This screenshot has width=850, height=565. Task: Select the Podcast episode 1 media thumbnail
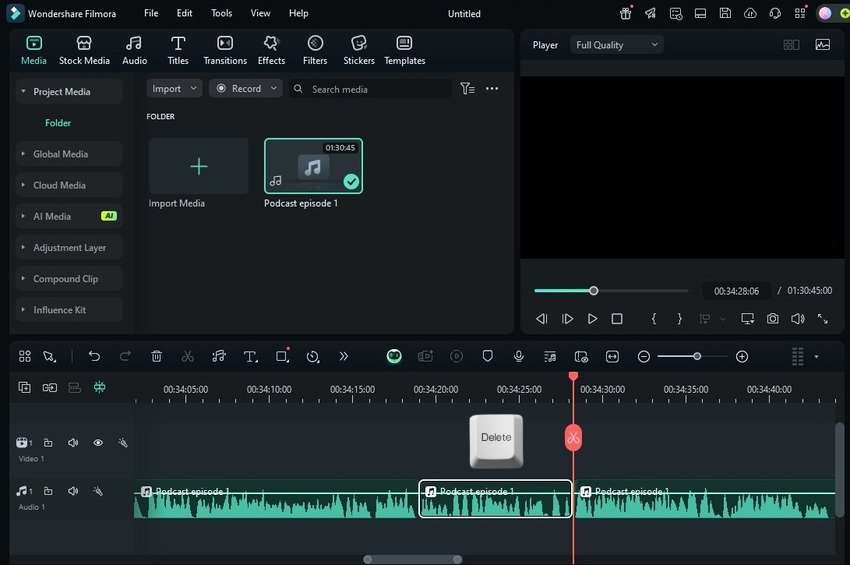313,166
